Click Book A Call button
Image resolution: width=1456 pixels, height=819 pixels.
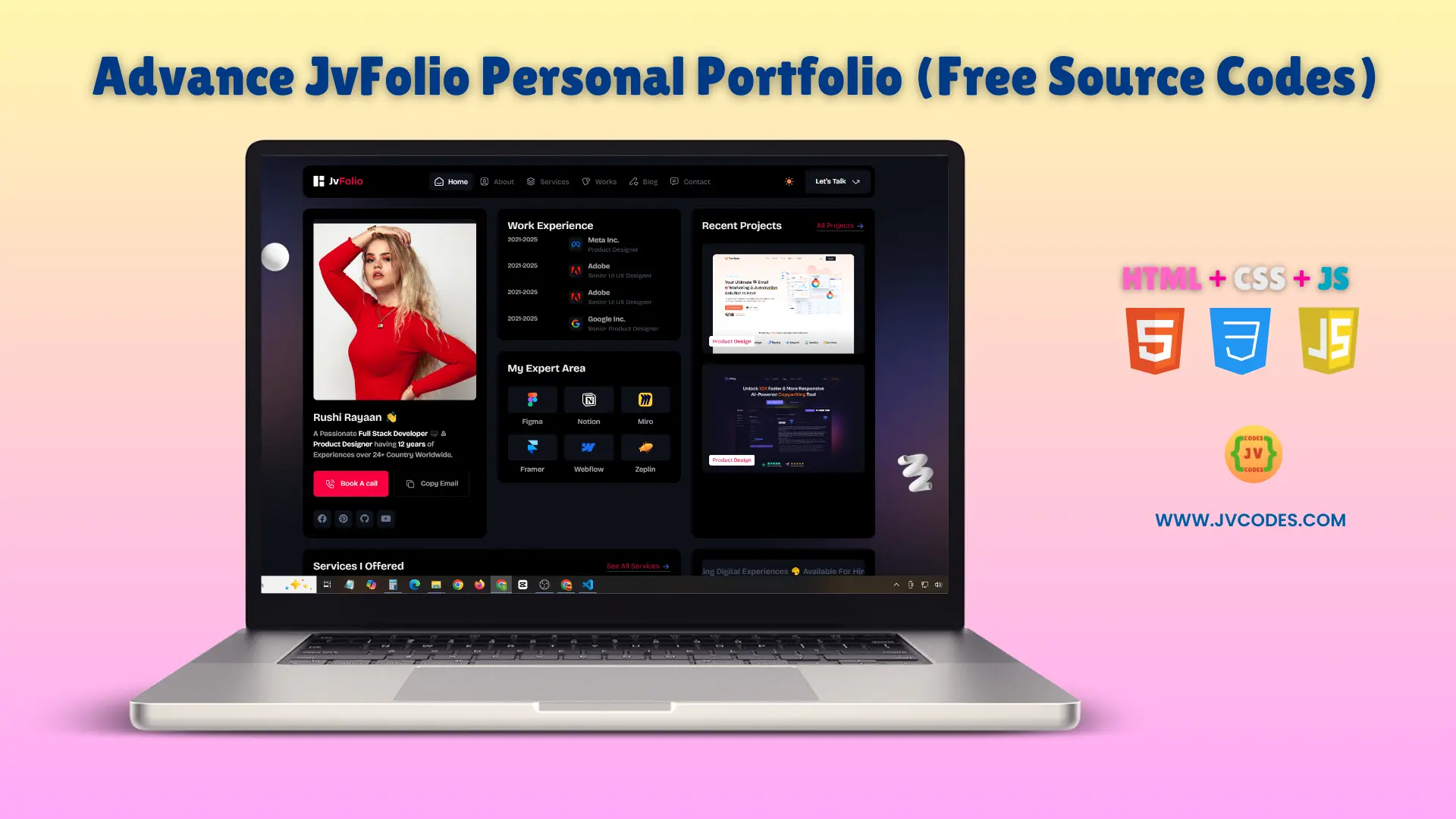(351, 483)
